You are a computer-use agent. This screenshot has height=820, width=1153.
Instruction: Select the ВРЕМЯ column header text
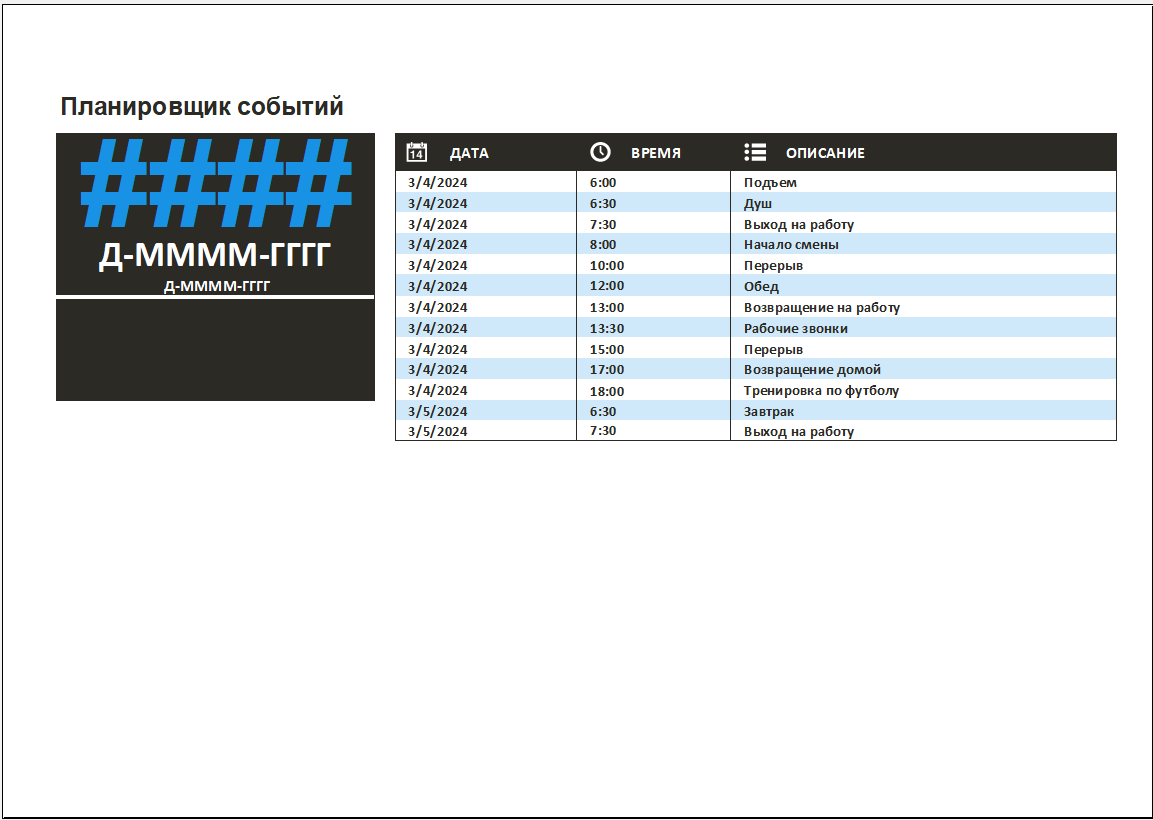[655, 153]
